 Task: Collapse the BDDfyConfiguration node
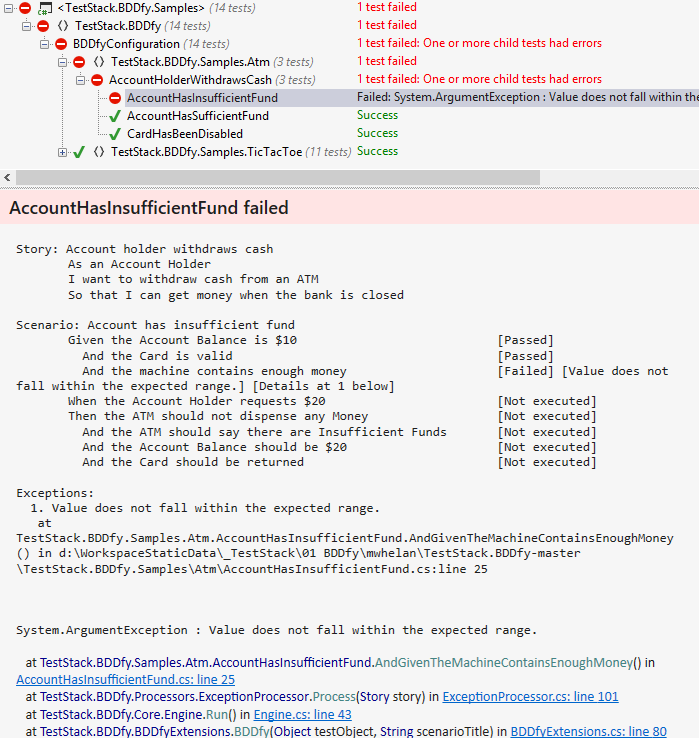pos(44,44)
